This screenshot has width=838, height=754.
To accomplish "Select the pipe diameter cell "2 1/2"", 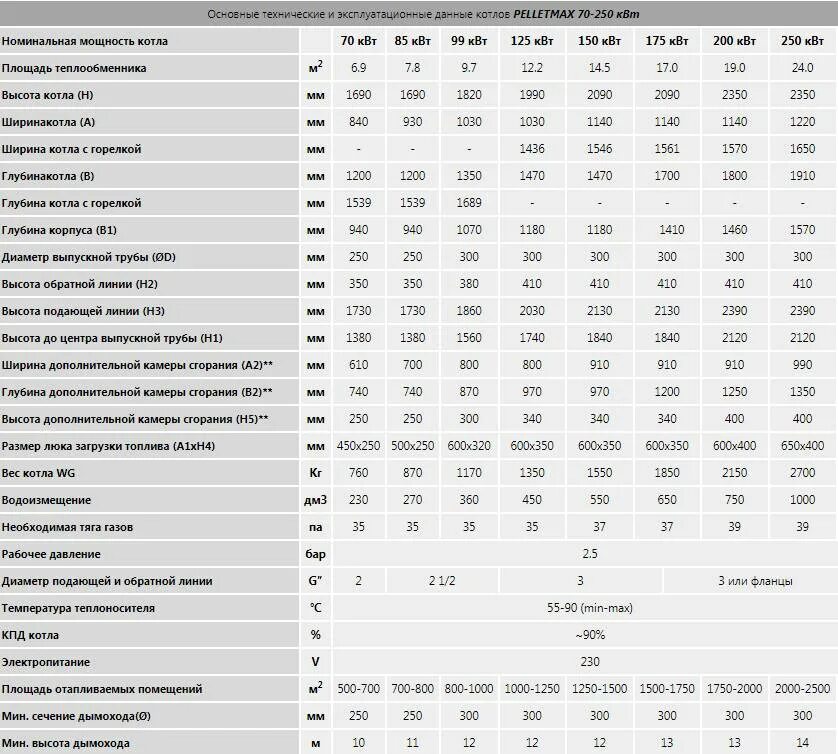I will point(442,581).
